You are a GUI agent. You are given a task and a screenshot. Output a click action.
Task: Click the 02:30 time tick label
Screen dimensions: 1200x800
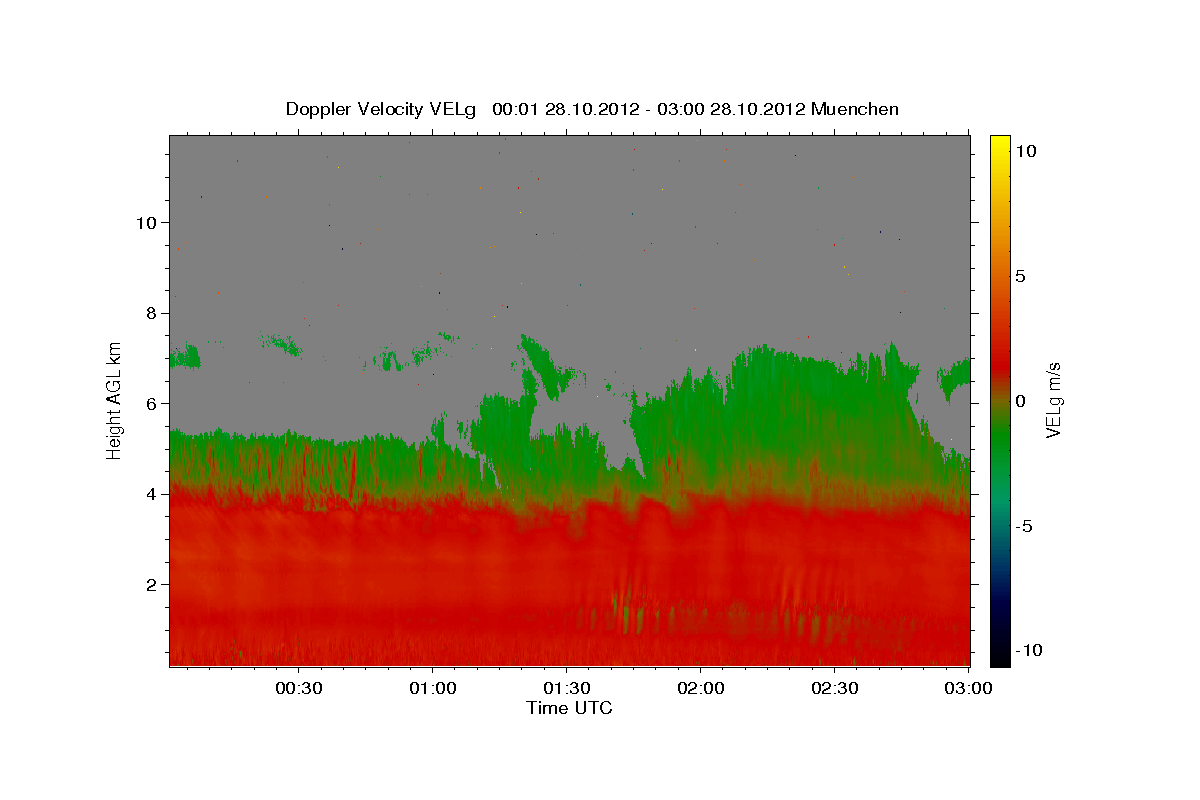pos(835,688)
